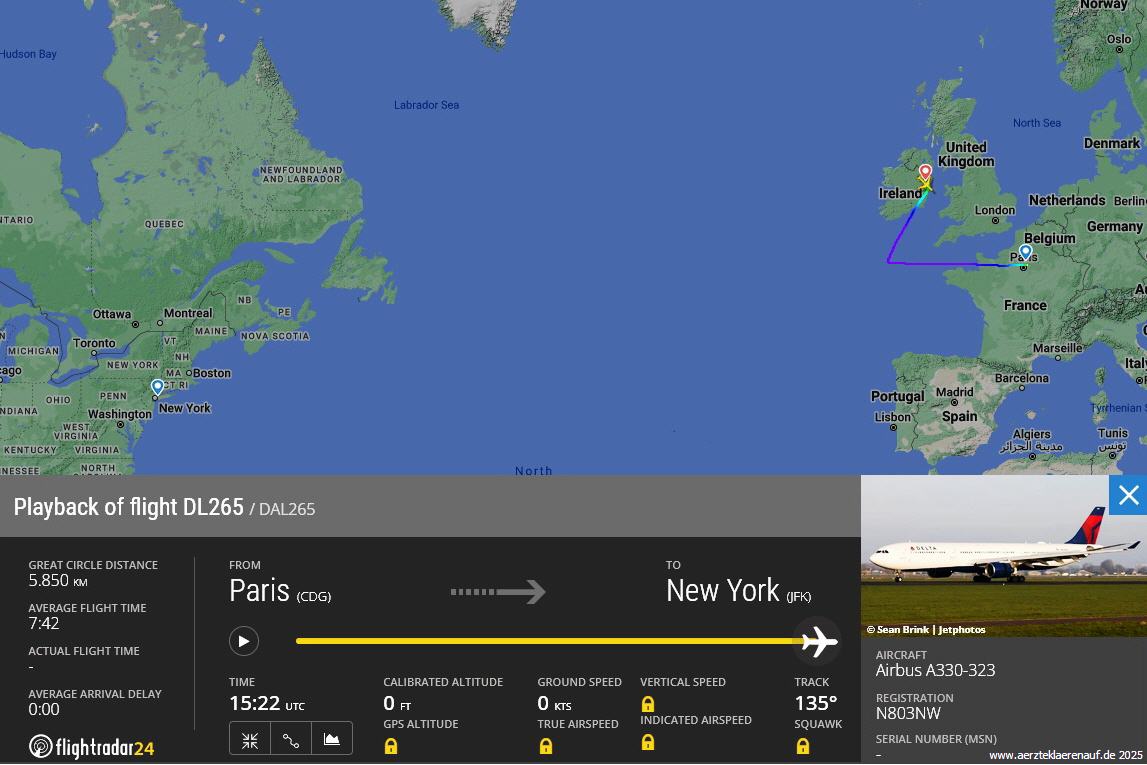The image size is (1147, 765).
Task: Click the Paris (CDG) origin label
Action: pos(280,591)
